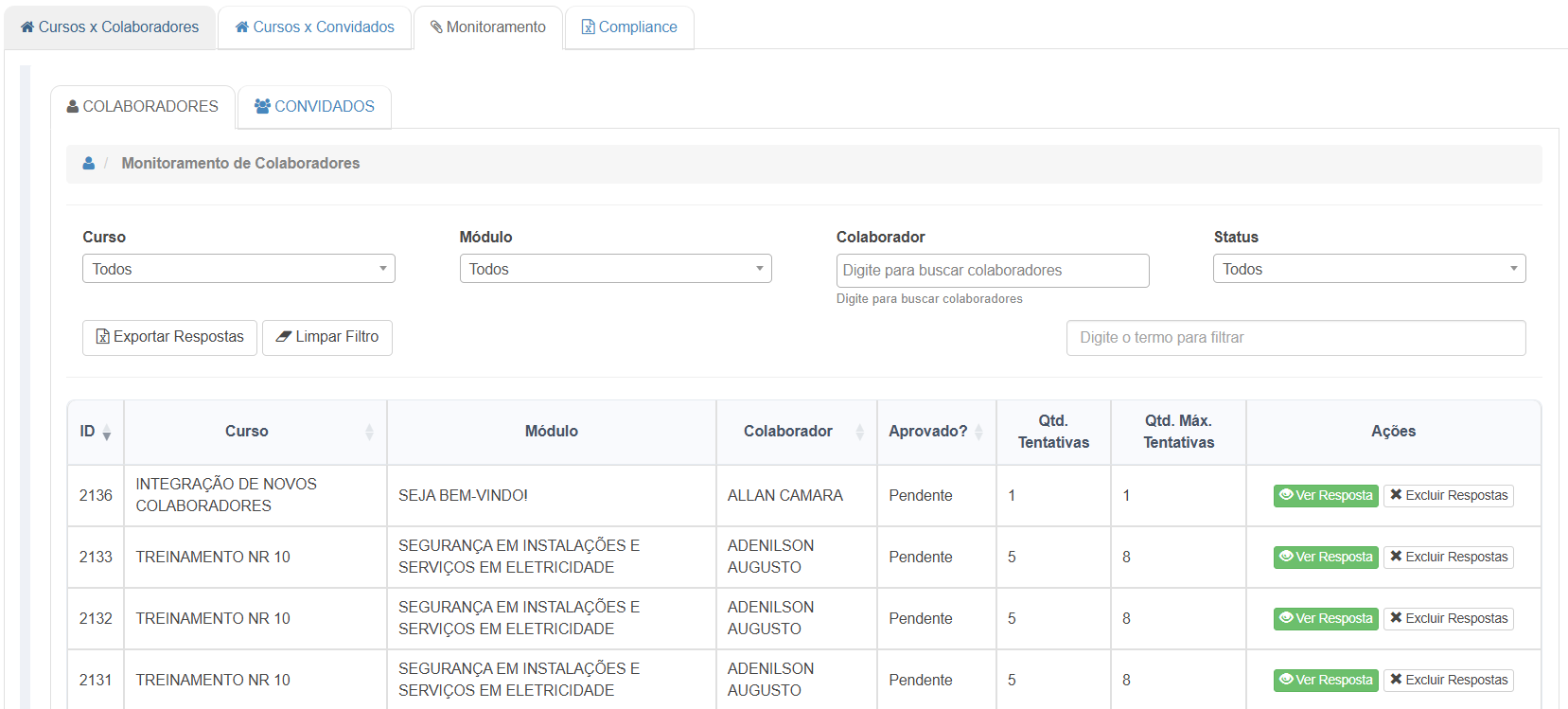This screenshot has width=1568, height=709.
Task: Open the Curso dropdown filter
Action: (x=238, y=269)
